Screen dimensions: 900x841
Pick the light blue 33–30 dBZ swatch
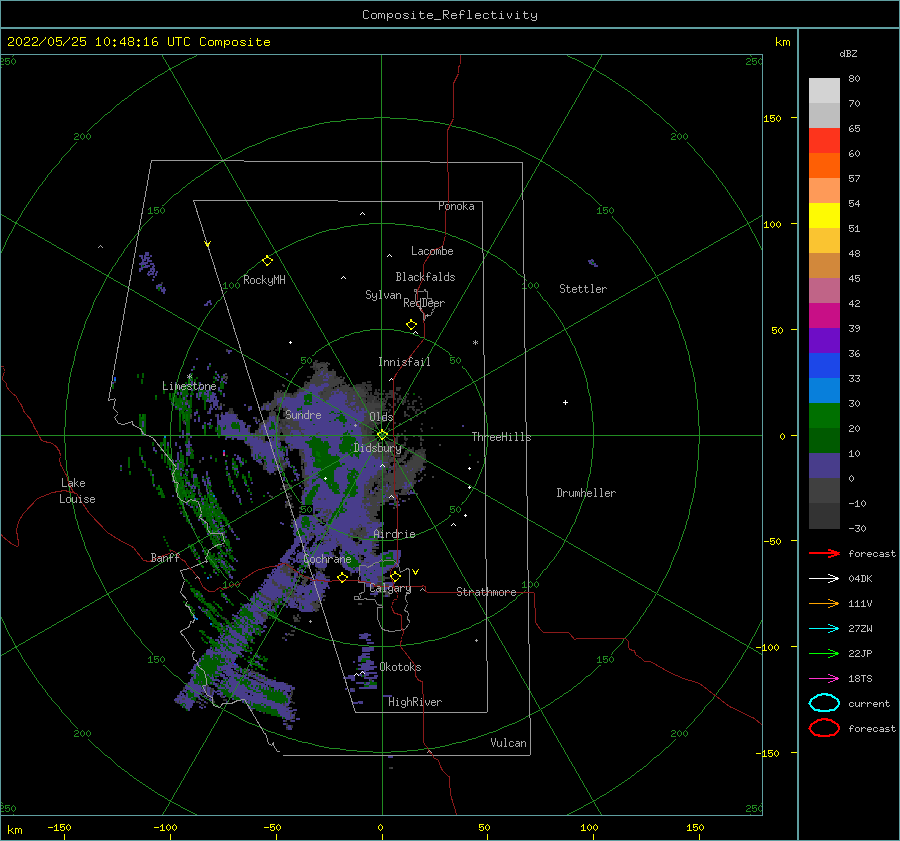click(824, 391)
